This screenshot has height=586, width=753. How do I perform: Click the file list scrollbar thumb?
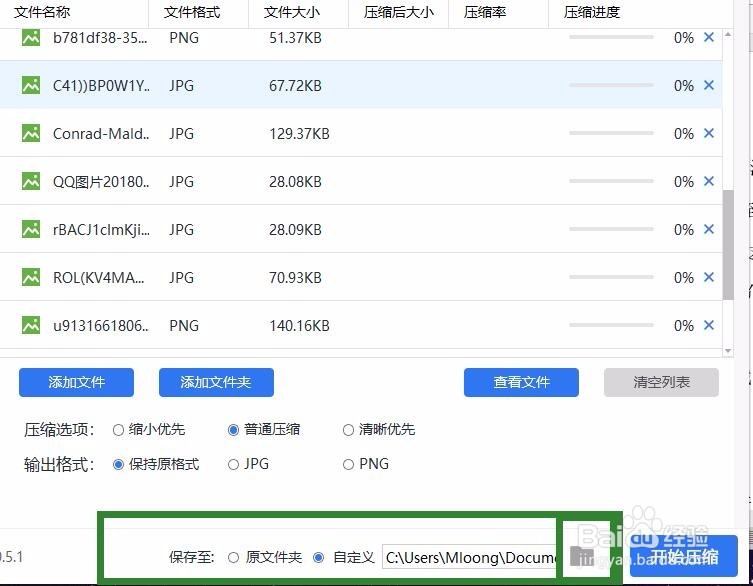[728, 244]
